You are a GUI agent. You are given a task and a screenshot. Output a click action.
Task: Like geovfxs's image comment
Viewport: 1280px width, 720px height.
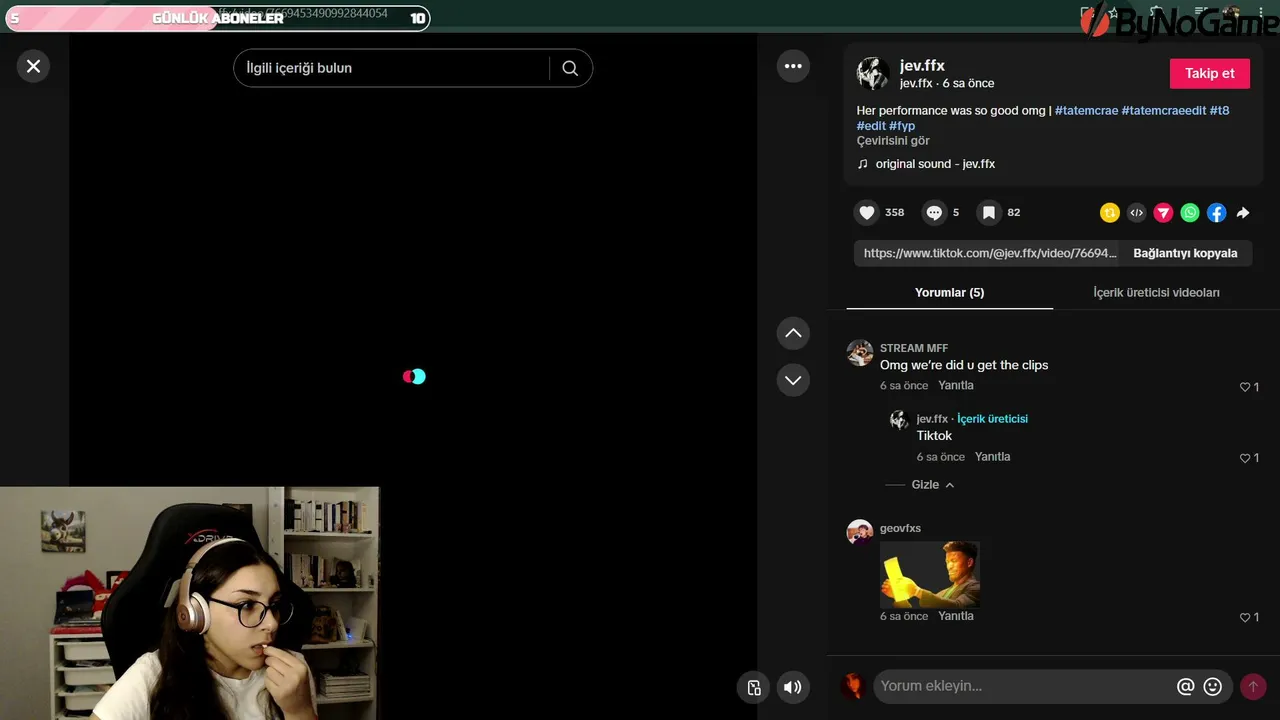[1245, 618]
